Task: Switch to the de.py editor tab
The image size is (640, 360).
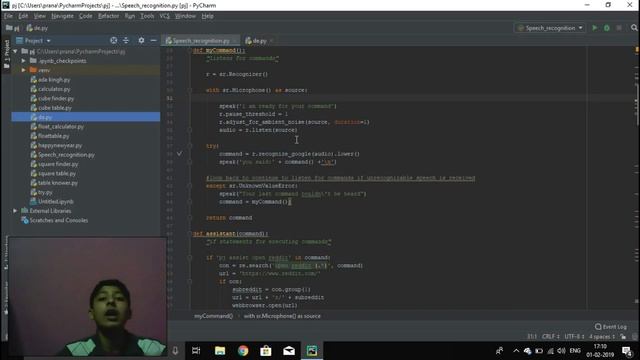Action: point(259,40)
